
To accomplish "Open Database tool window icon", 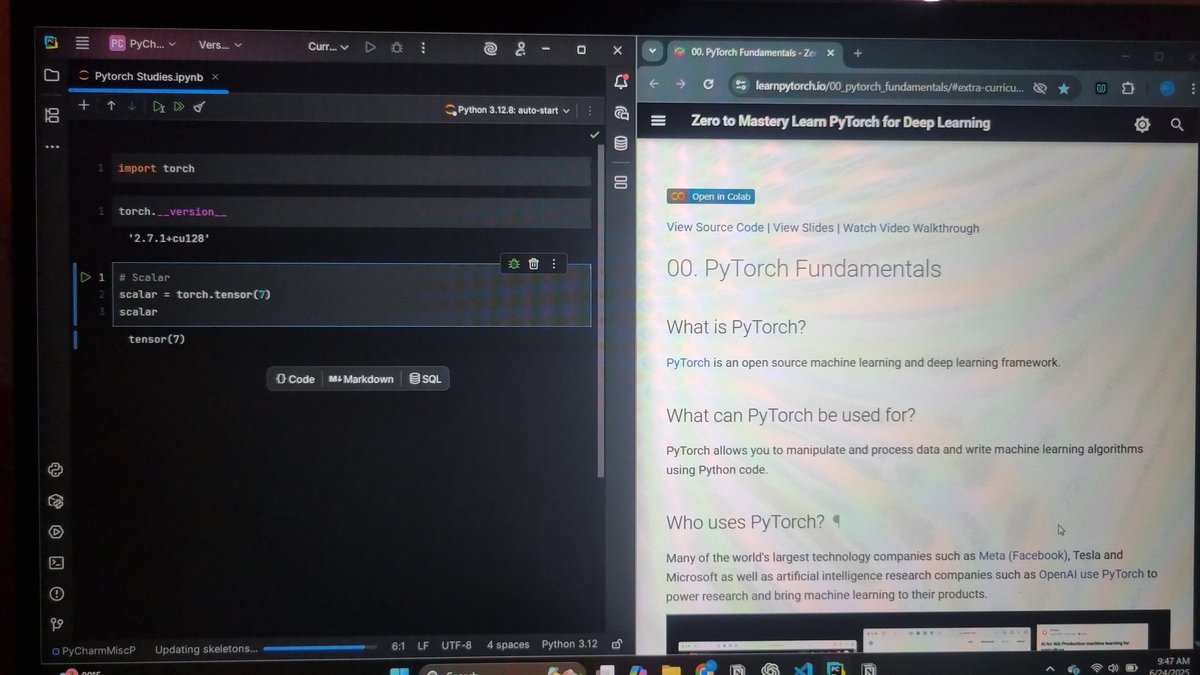I will pos(621,144).
